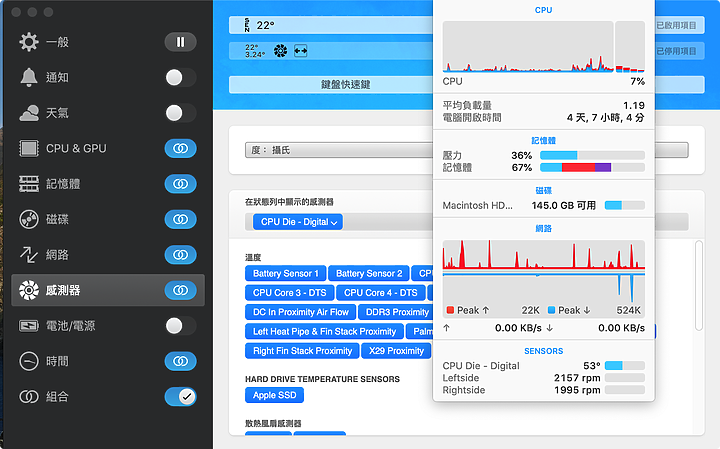Click the SENSORS heading in popup

544,351
